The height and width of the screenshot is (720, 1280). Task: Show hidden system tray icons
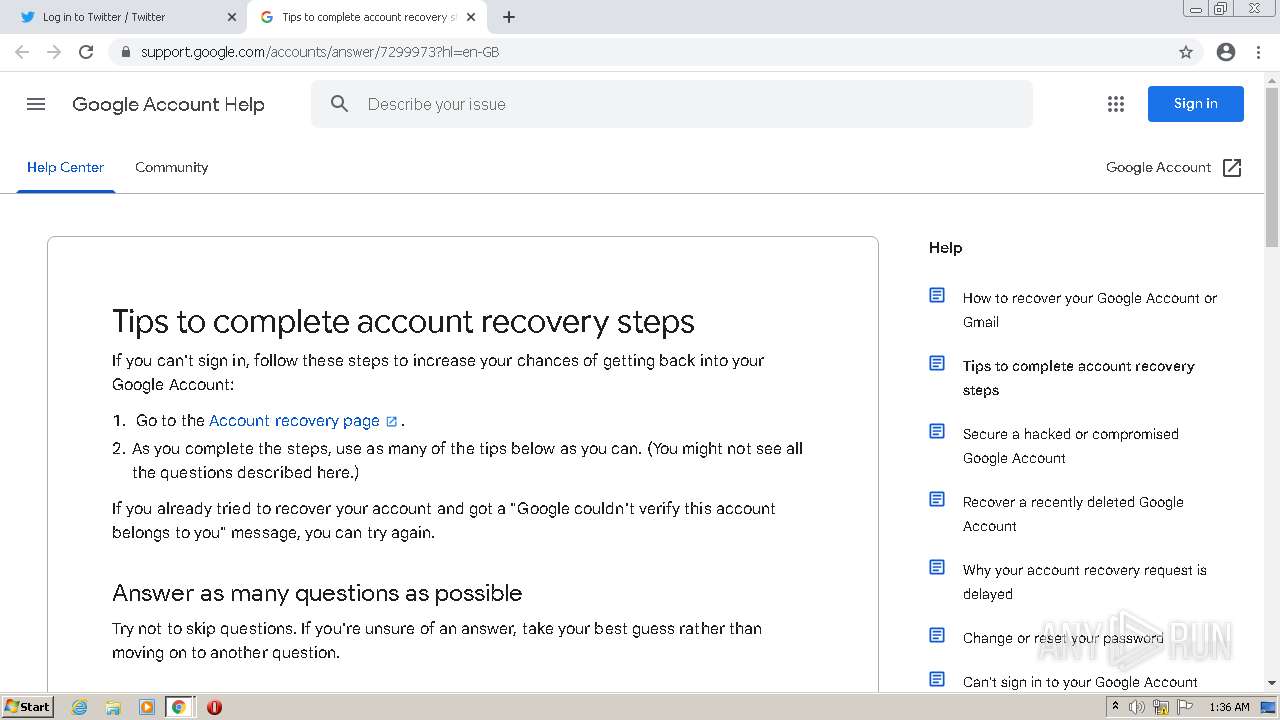[1115, 707]
